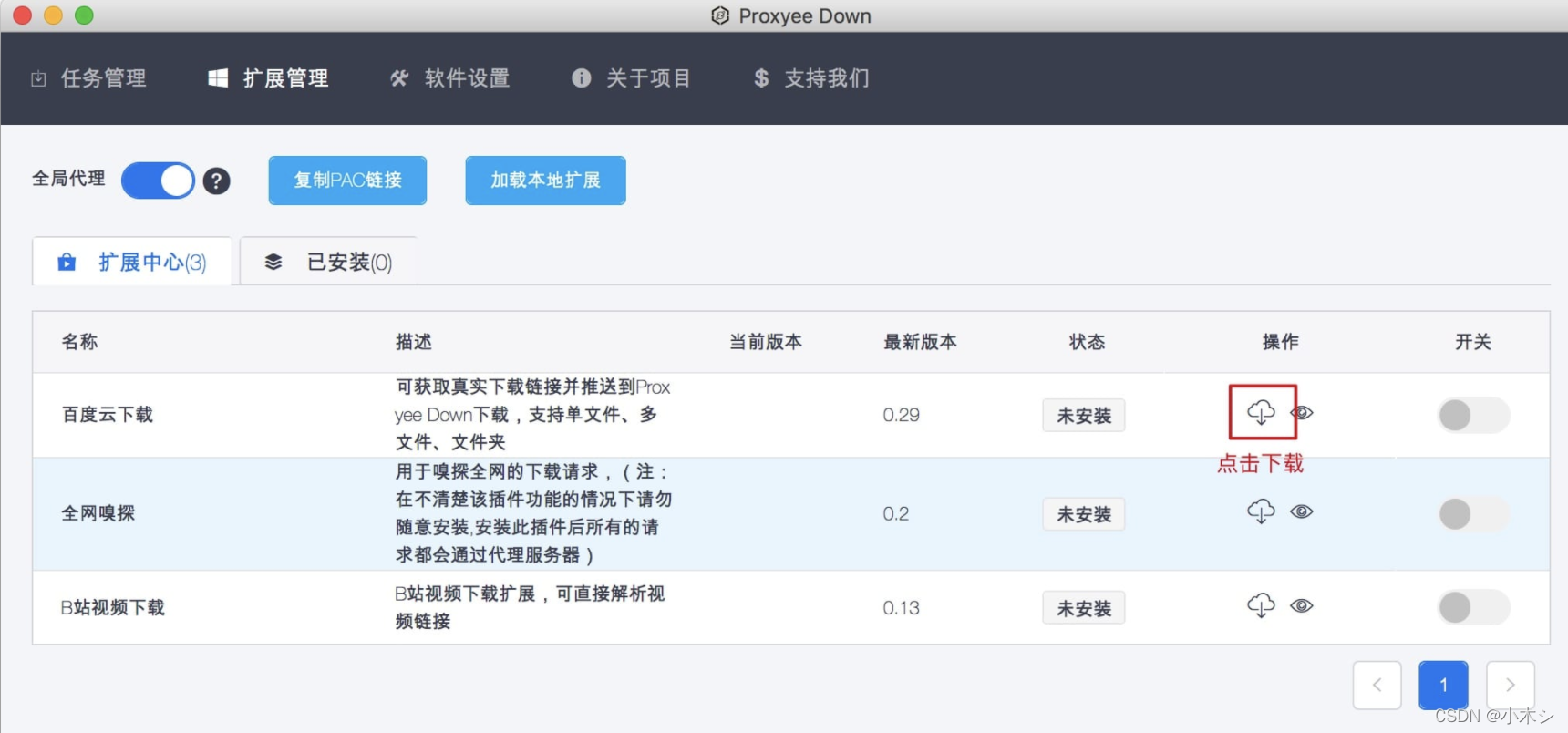This screenshot has width=1568, height=733.
Task: View details eye icon for B站视频下载
Action: tap(1302, 606)
